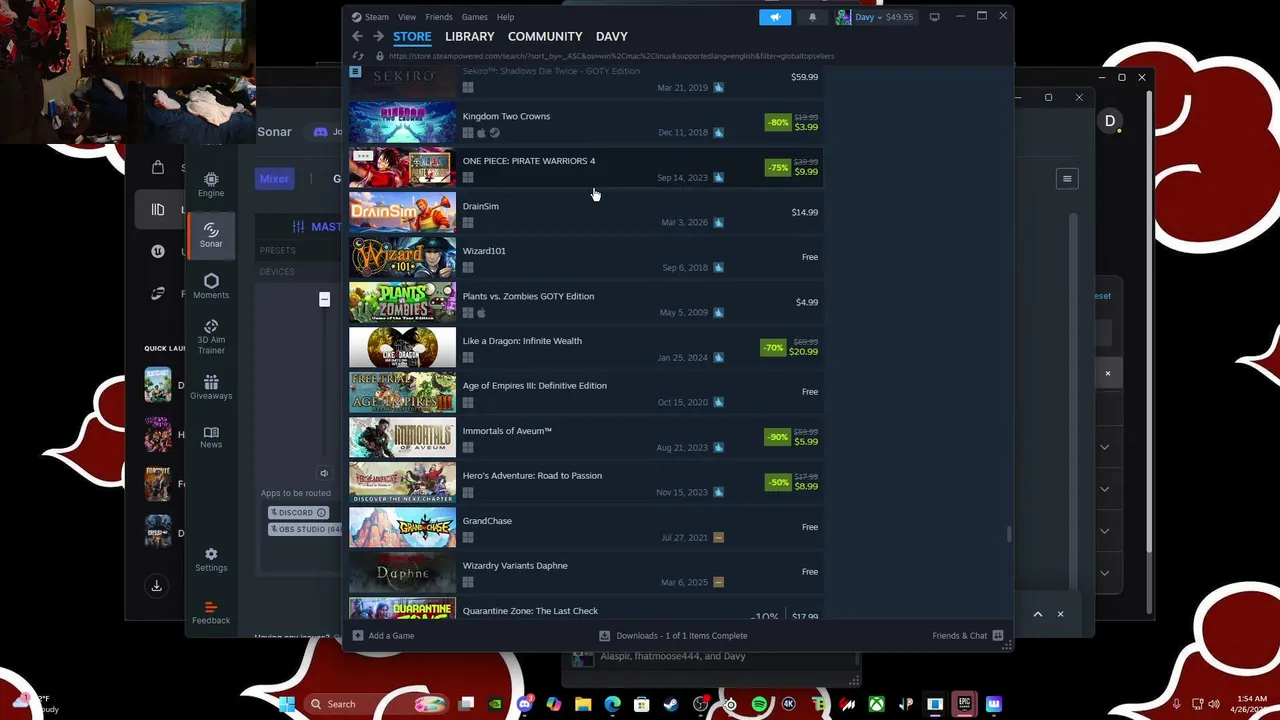Open Help menu in Steam
1280x720 pixels.
click(506, 17)
